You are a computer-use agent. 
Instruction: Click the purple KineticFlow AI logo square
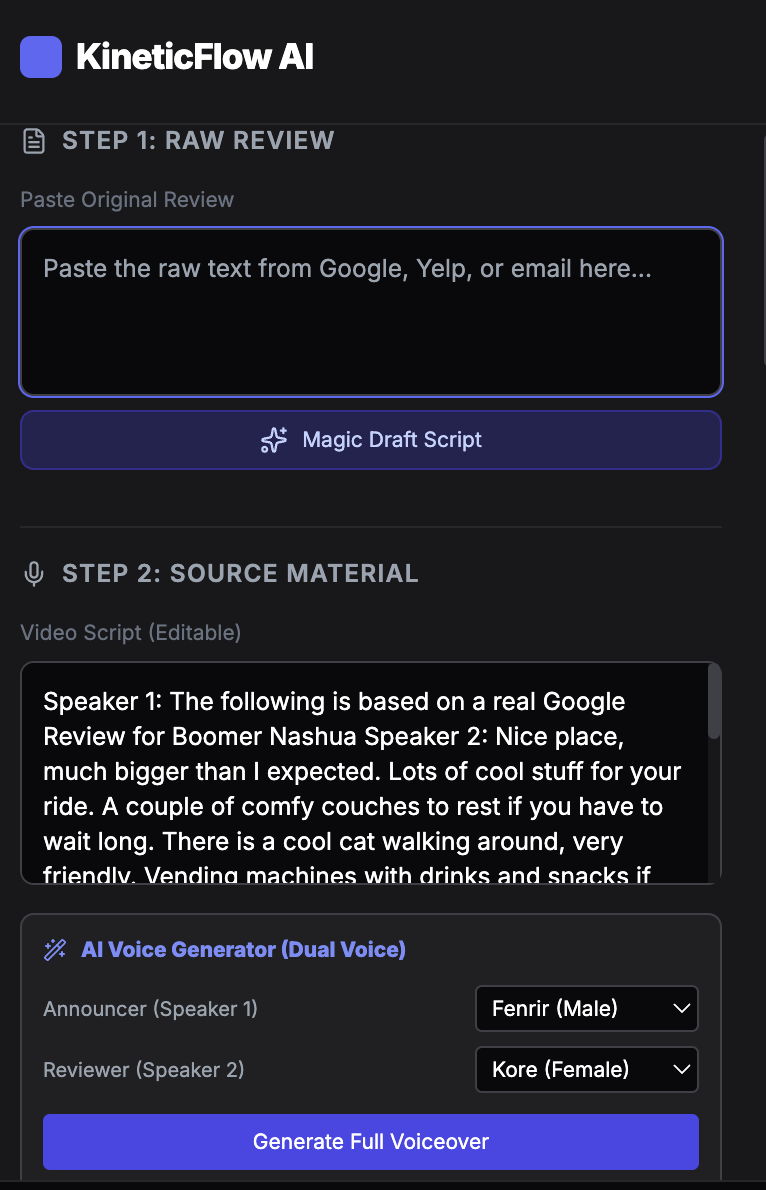point(41,57)
